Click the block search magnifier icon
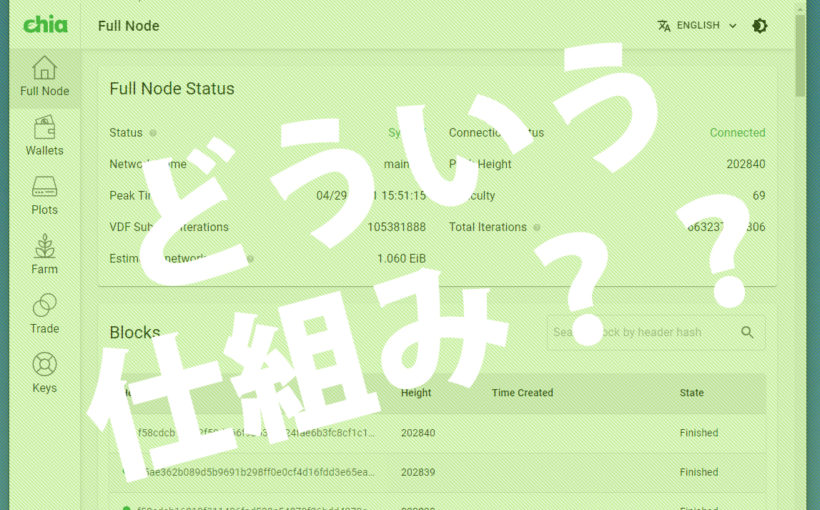This screenshot has width=820, height=510. (x=747, y=332)
